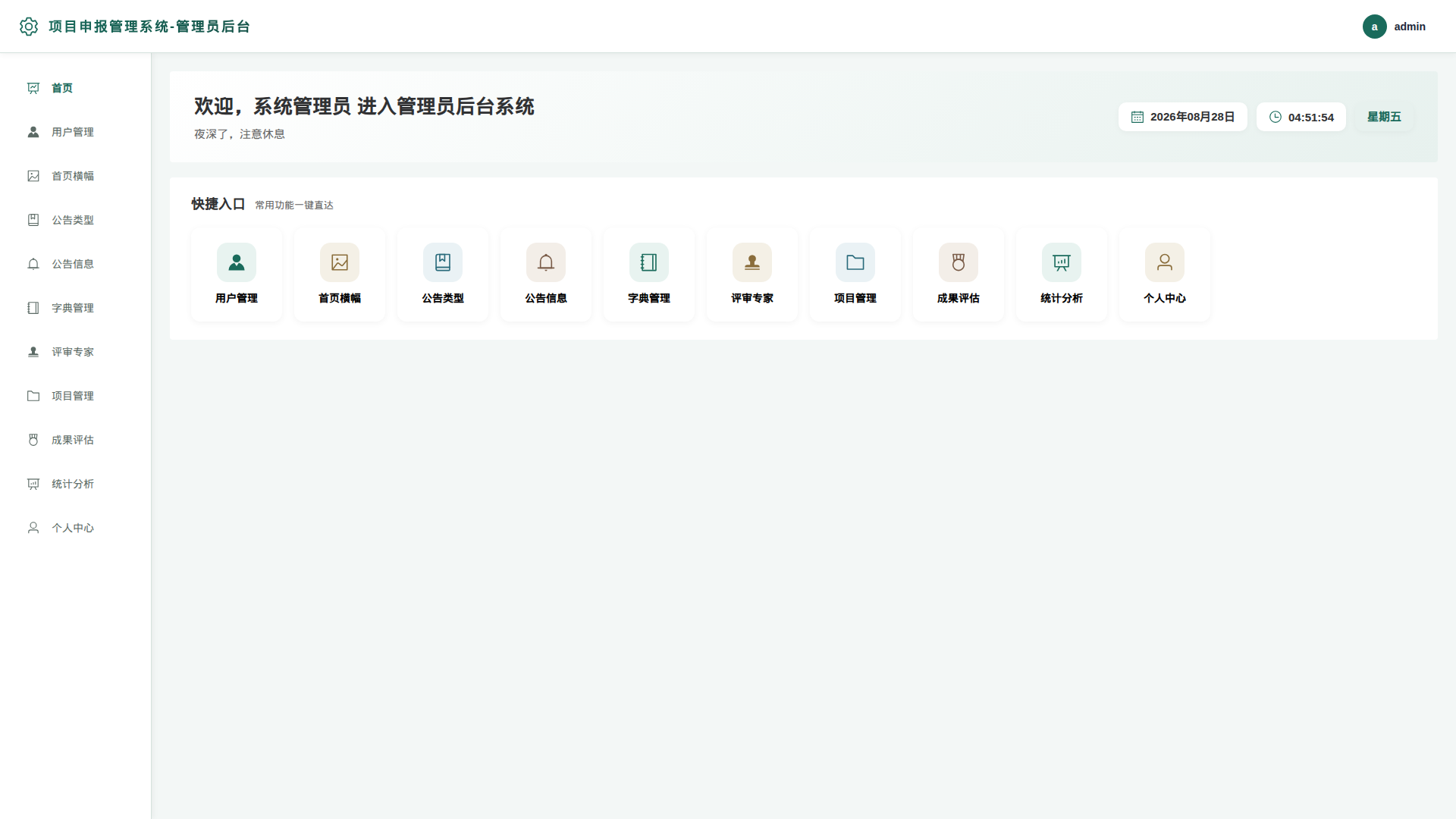1456x819 pixels.
Task: Click the 字典管理 sidebar notebook icon
Action: click(33, 308)
